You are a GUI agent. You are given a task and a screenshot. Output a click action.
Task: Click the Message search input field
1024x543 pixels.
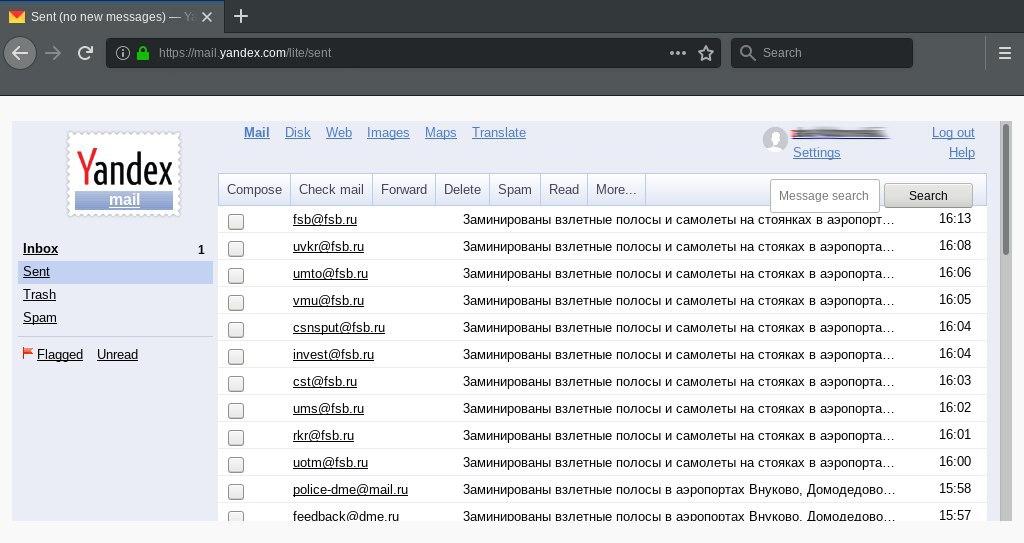(x=824, y=196)
